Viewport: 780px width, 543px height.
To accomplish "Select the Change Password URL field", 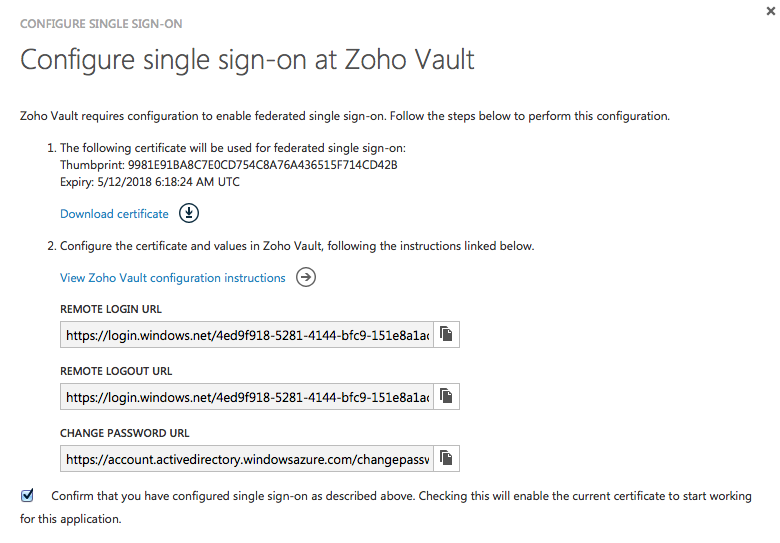I will 247,460.
